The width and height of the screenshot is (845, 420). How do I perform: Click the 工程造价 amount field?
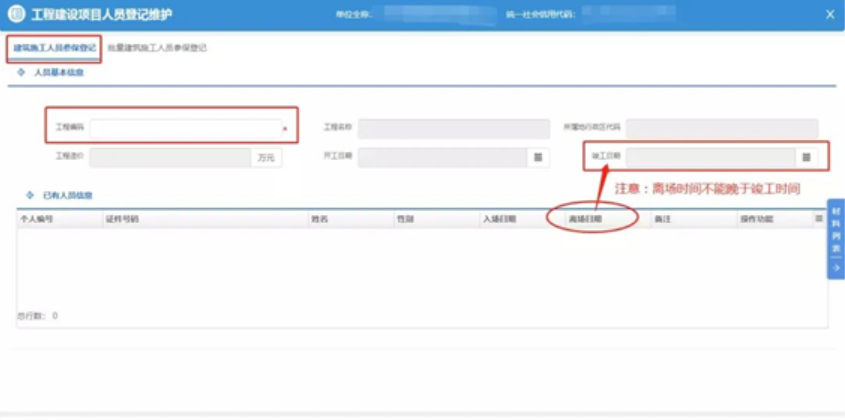click(170, 157)
